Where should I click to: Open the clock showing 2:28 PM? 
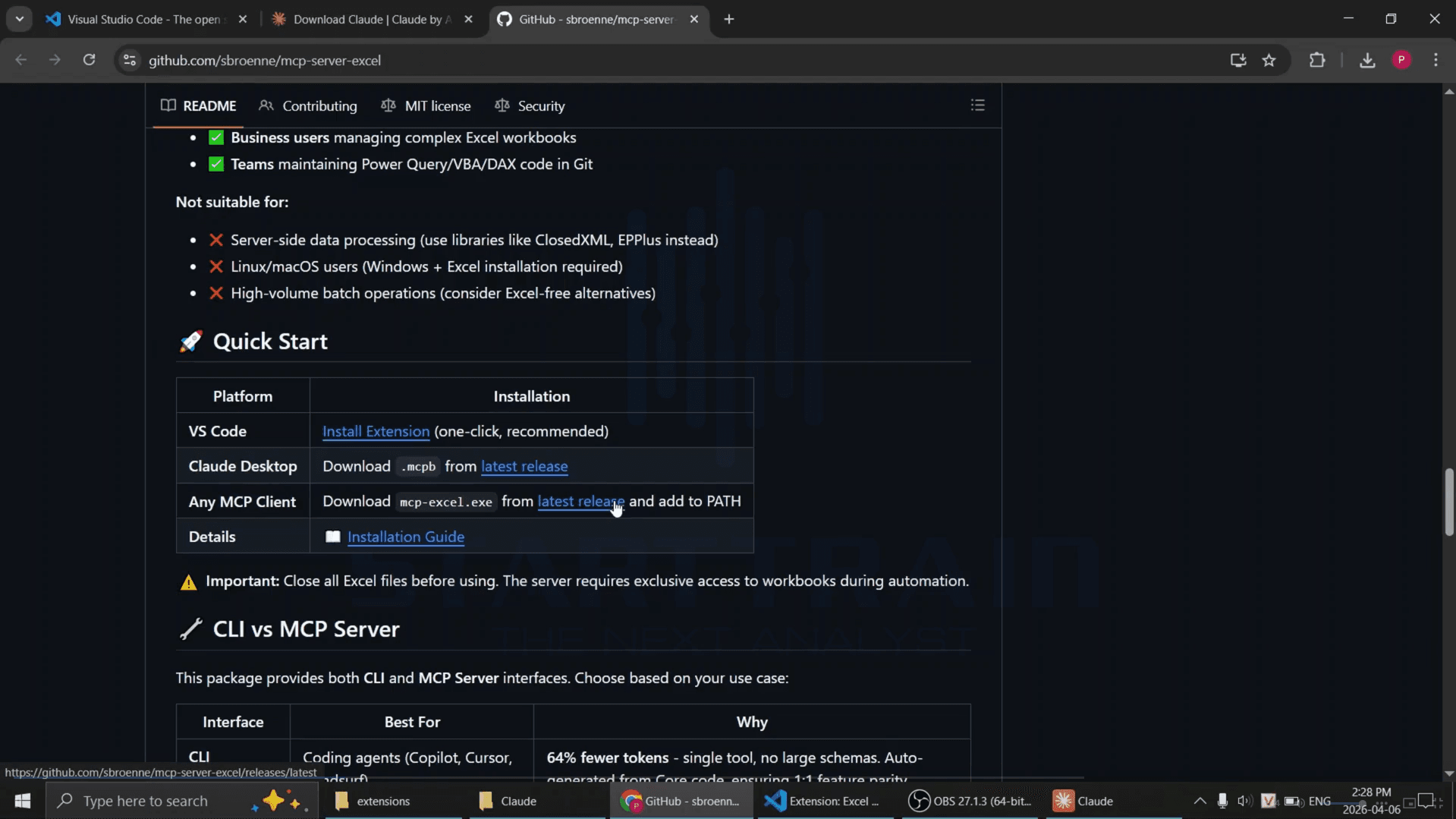click(x=1371, y=801)
